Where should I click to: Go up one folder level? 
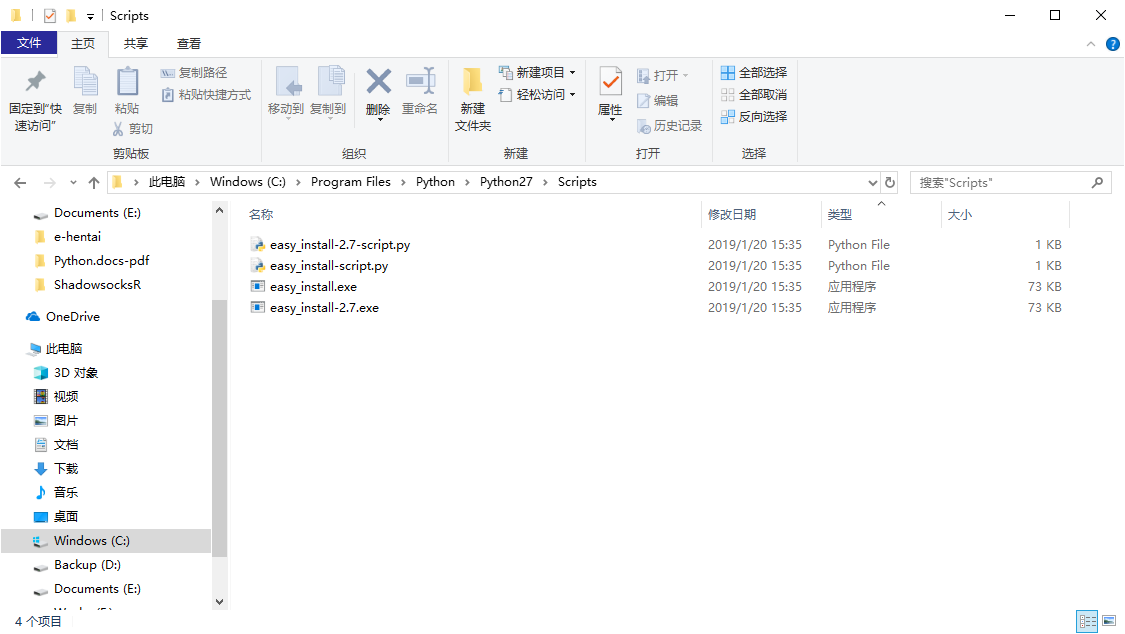[94, 183]
